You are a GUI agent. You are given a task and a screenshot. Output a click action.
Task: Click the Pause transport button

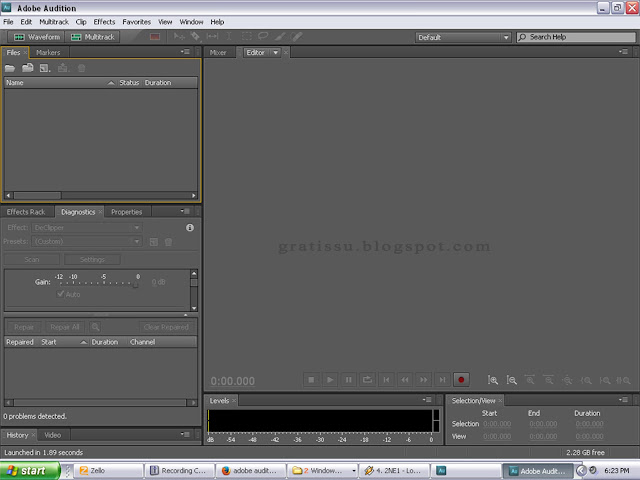click(x=349, y=380)
